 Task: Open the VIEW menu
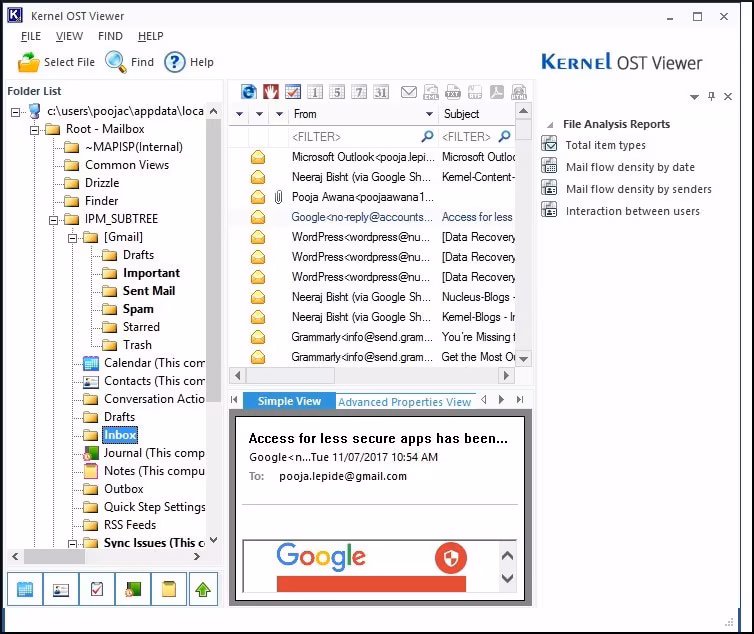[69, 36]
